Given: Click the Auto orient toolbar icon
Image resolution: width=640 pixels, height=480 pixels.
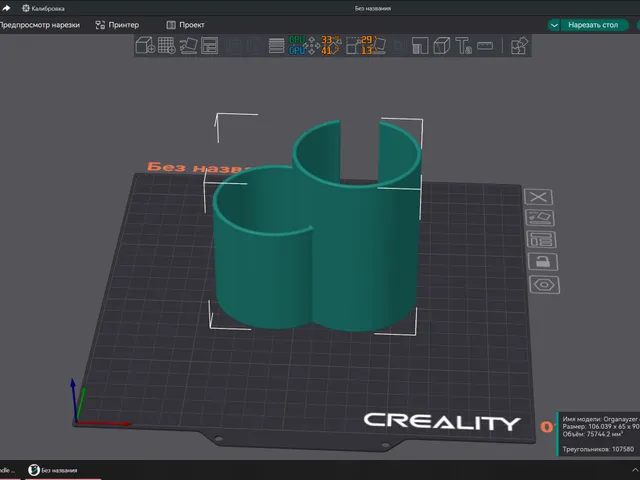Looking at the screenshot, I should click(x=188, y=45).
